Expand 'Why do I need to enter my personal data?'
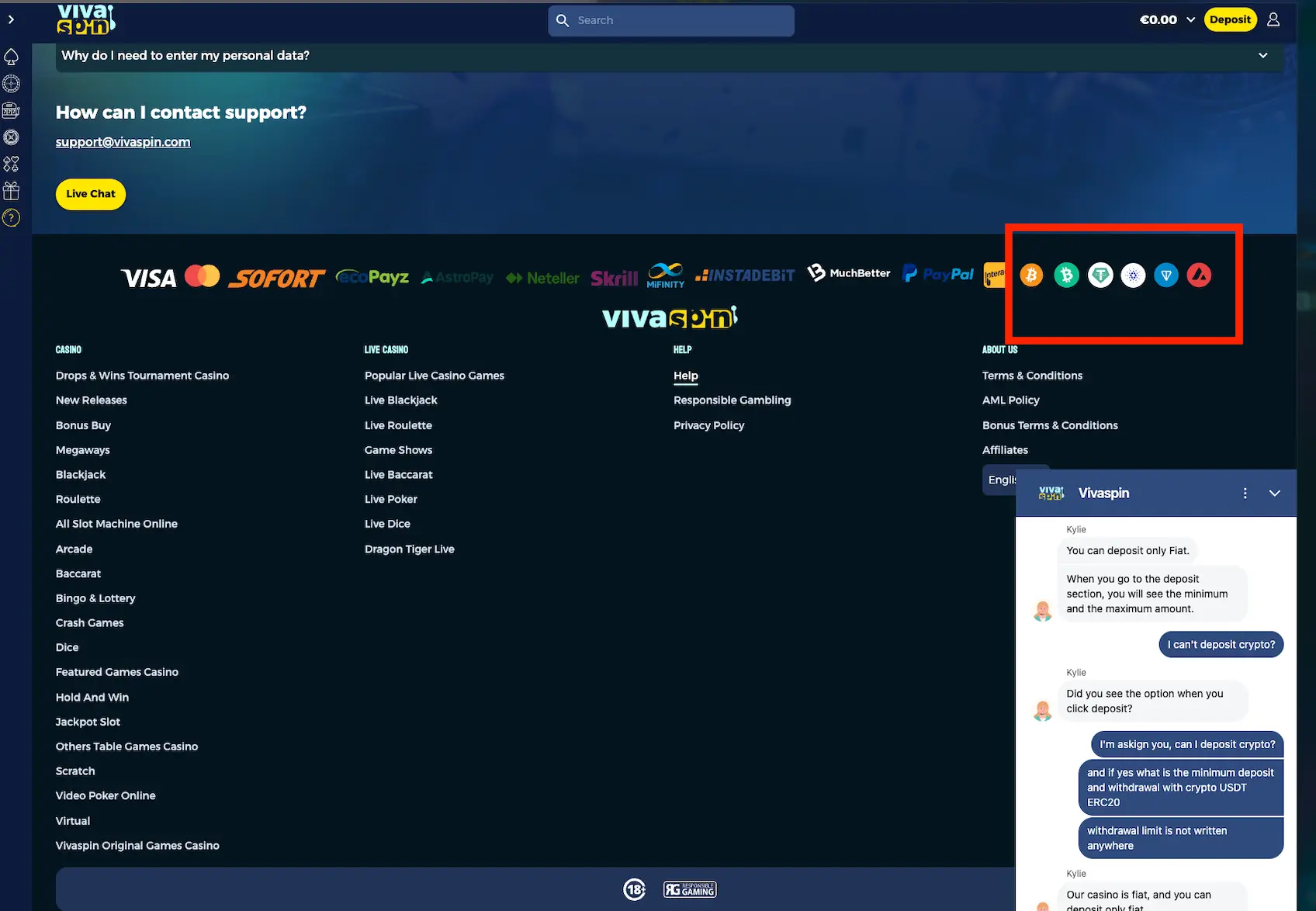1316x911 pixels. [x=668, y=56]
